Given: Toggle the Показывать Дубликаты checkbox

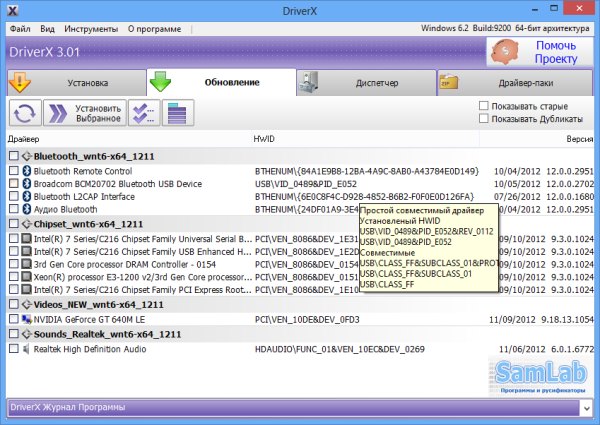Looking at the screenshot, I should [x=484, y=119].
